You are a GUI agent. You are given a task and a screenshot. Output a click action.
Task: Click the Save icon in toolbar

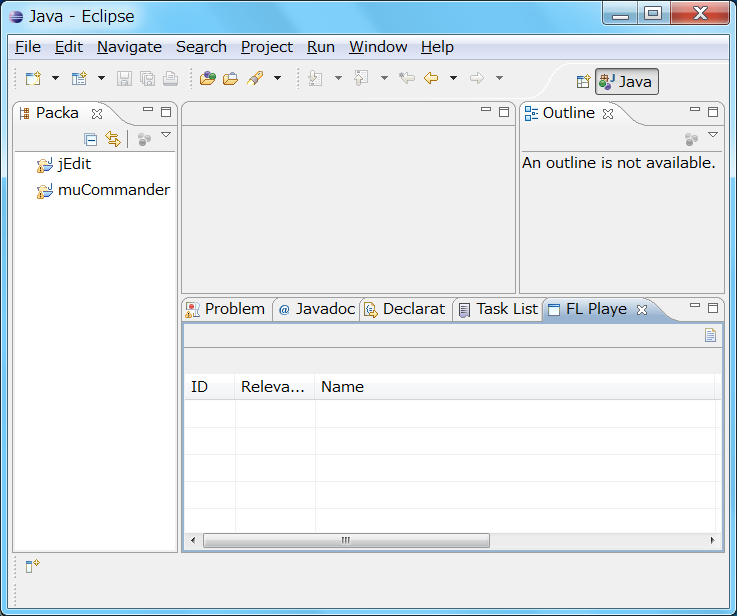[124, 78]
